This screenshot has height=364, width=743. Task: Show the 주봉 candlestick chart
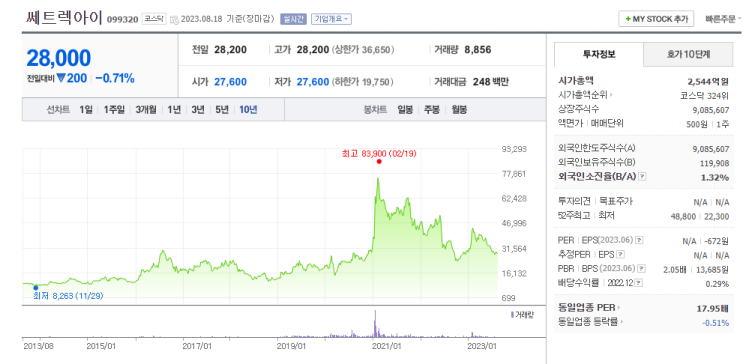click(x=432, y=109)
